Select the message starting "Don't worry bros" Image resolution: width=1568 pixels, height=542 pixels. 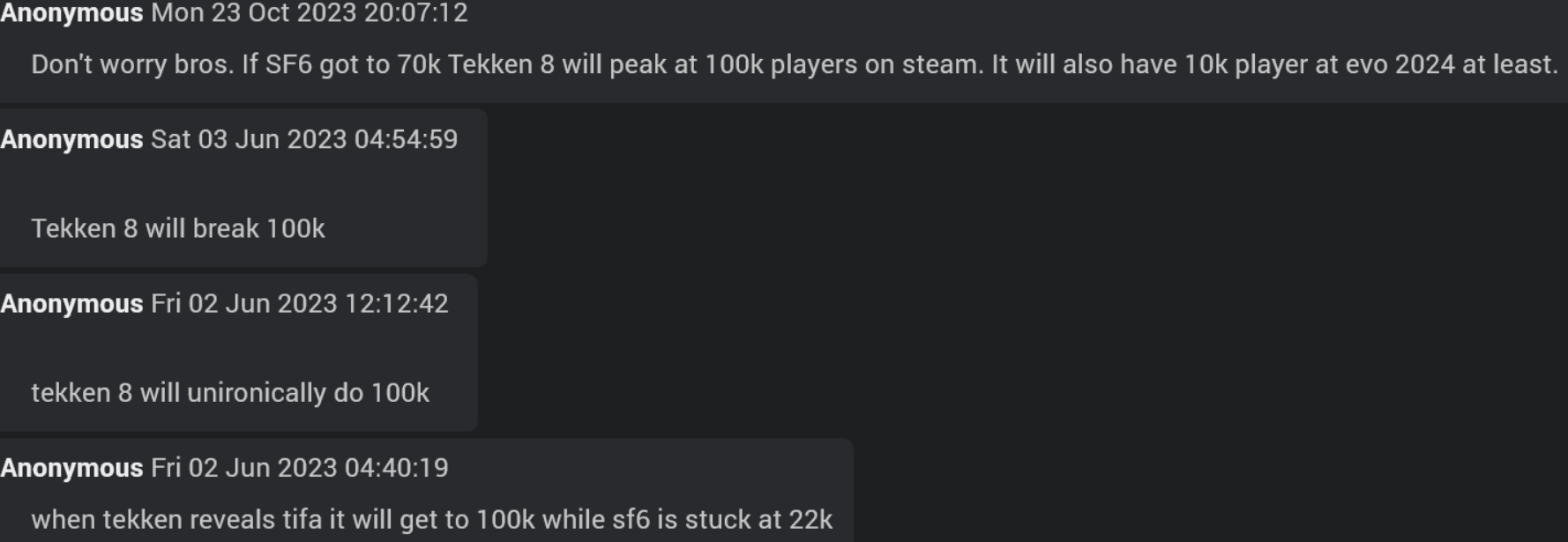click(795, 64)
